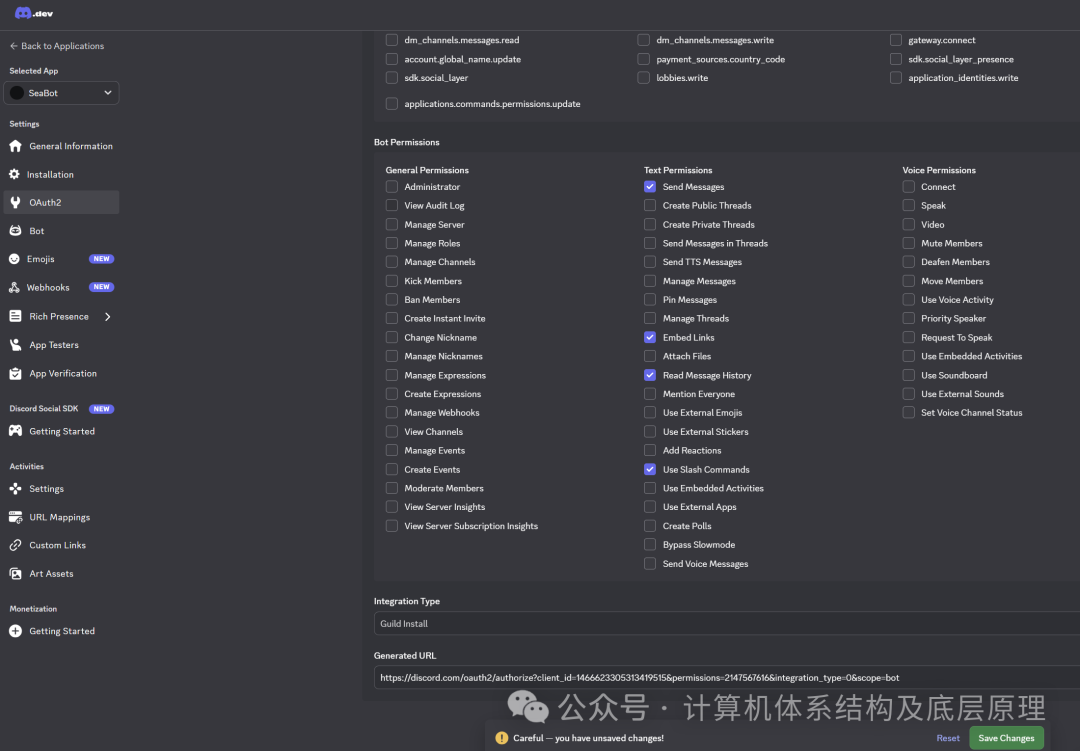The width and height of the screenshot is (1080, 751).
Task: Check the Add Reactions permission
Action: coord(650,451)
